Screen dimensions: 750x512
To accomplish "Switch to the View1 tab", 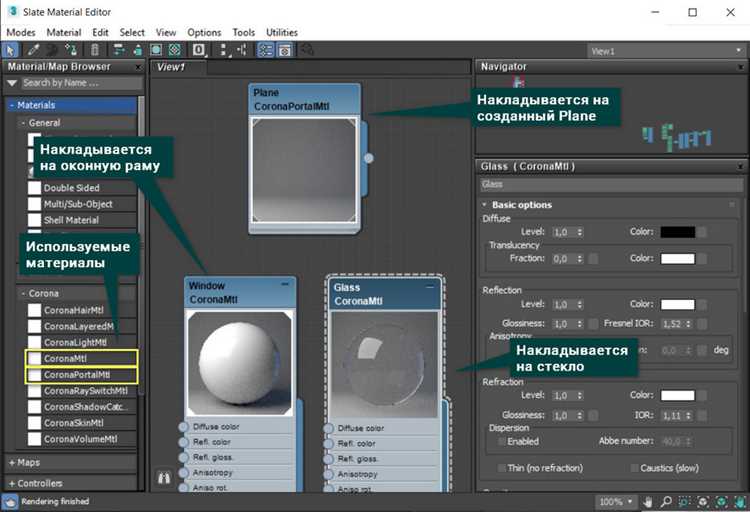I will [x=179, y=67].
